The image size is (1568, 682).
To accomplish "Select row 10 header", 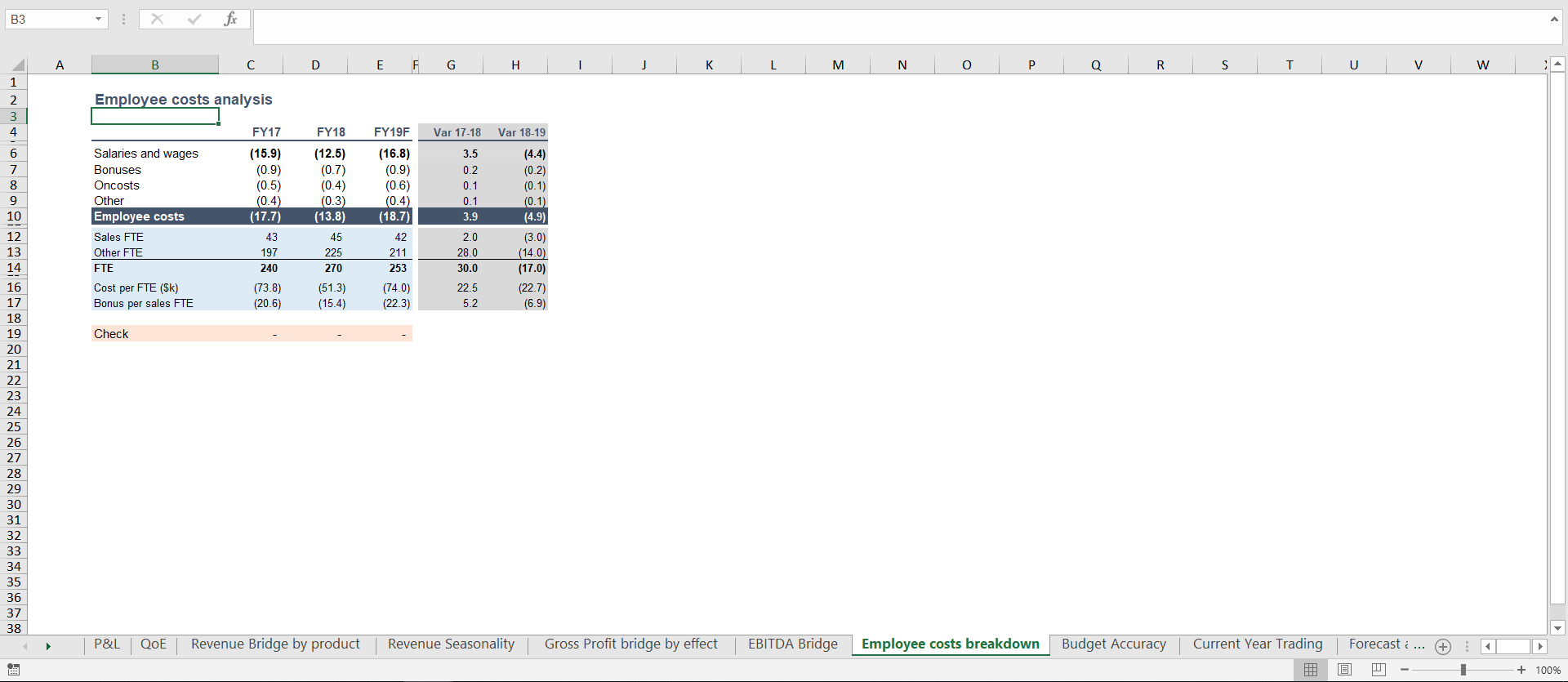I will tap(14, 216).
